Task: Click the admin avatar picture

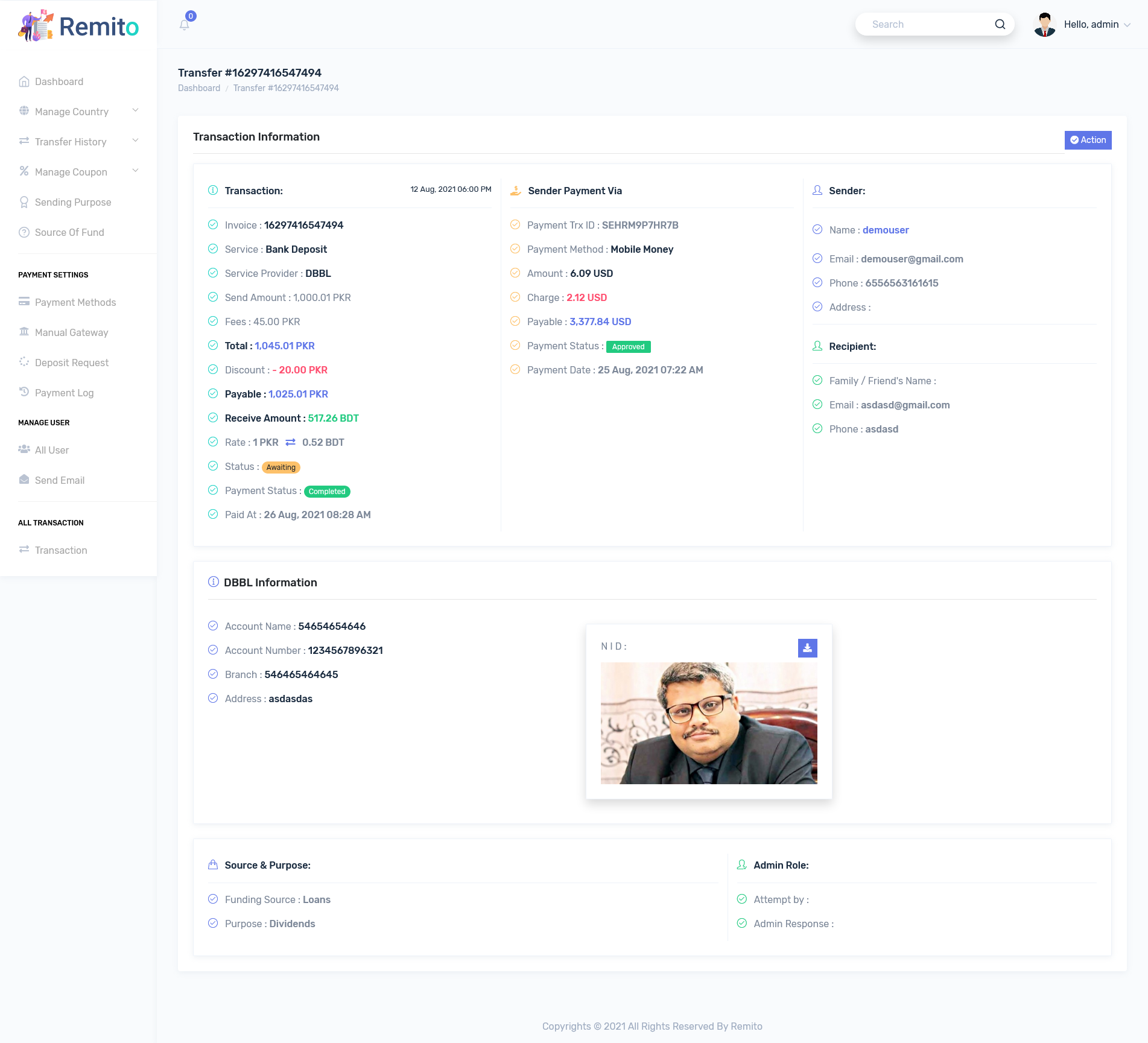Action: (1045, 24)
